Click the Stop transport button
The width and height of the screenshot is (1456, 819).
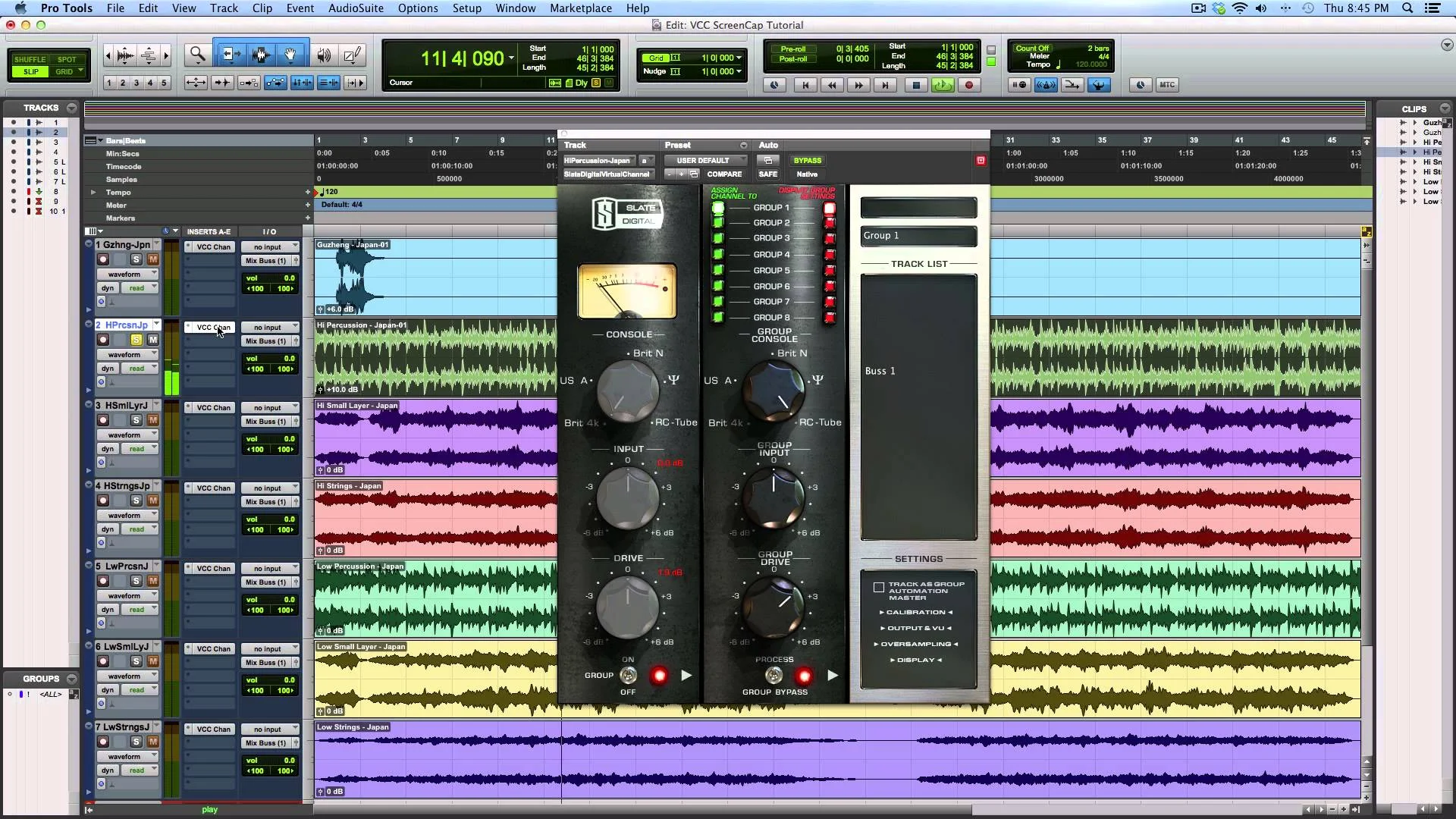[916, 86]
